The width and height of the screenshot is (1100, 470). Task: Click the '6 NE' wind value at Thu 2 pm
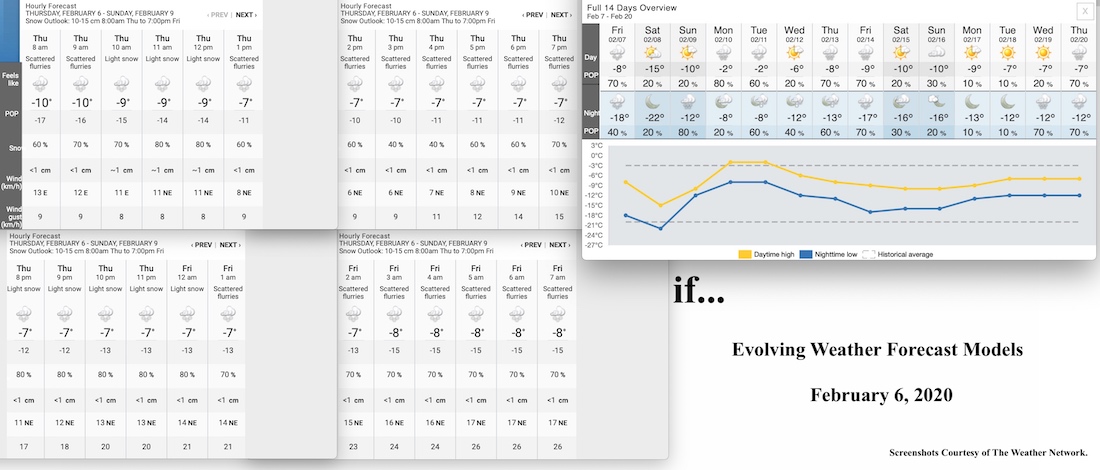[x=355, y=193]
